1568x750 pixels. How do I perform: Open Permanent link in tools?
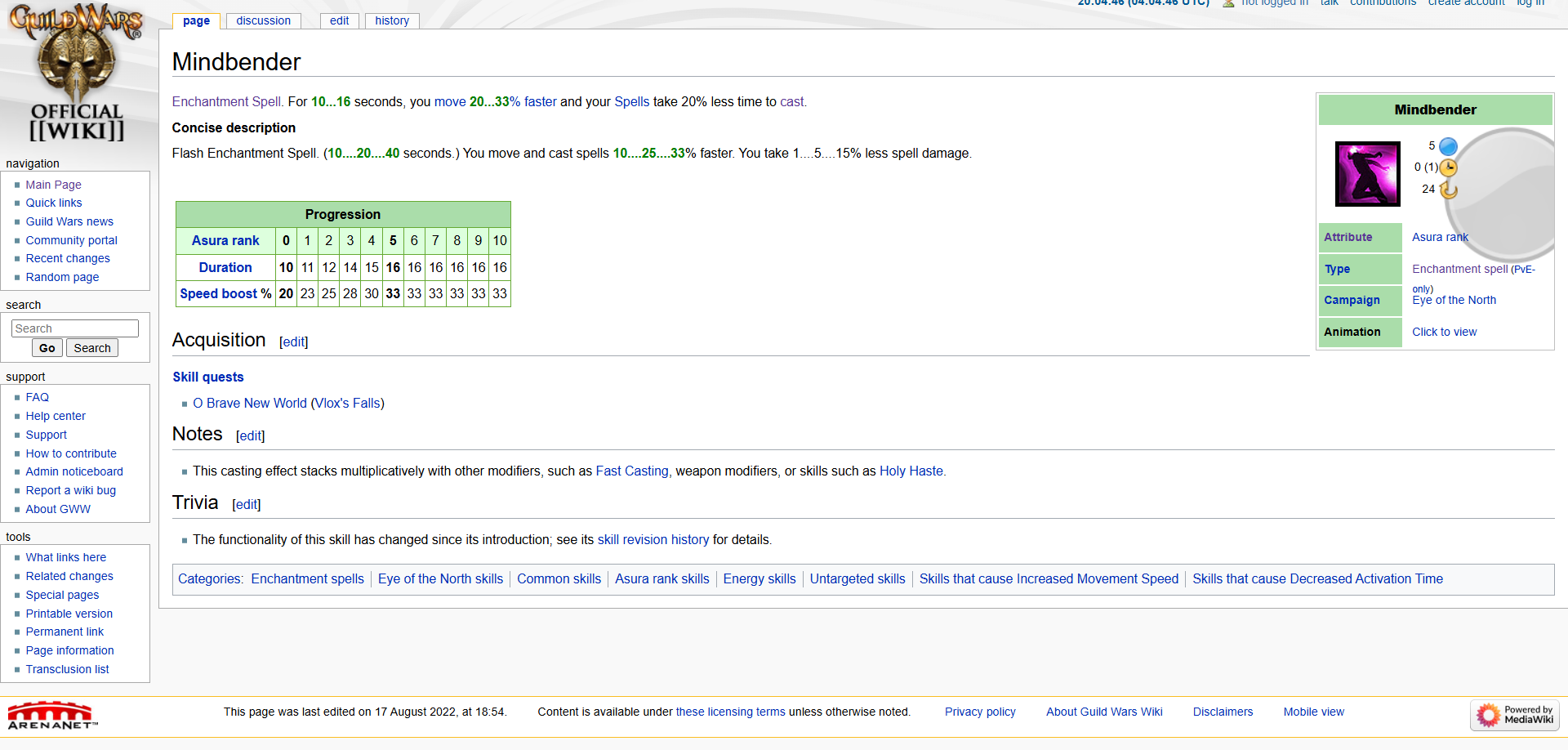coord(65,632)
